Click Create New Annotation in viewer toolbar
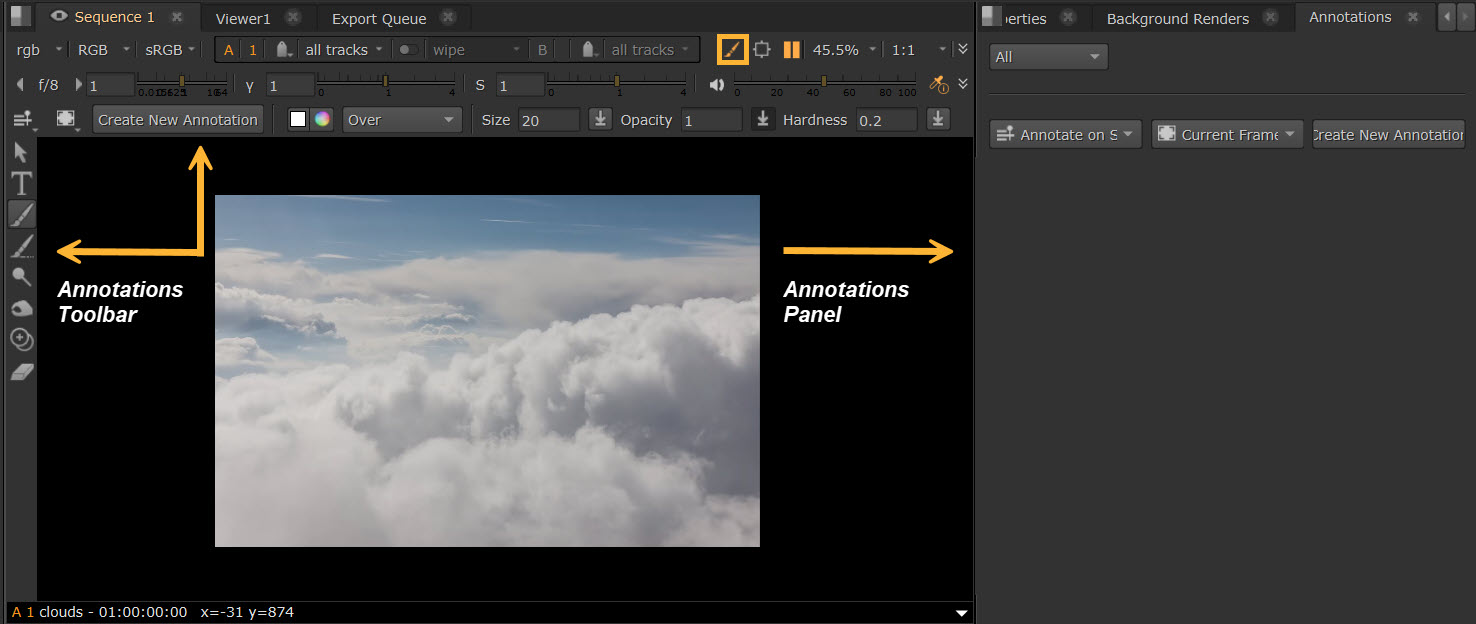This screenshot has height=624, width=1476. coord(178,120)
